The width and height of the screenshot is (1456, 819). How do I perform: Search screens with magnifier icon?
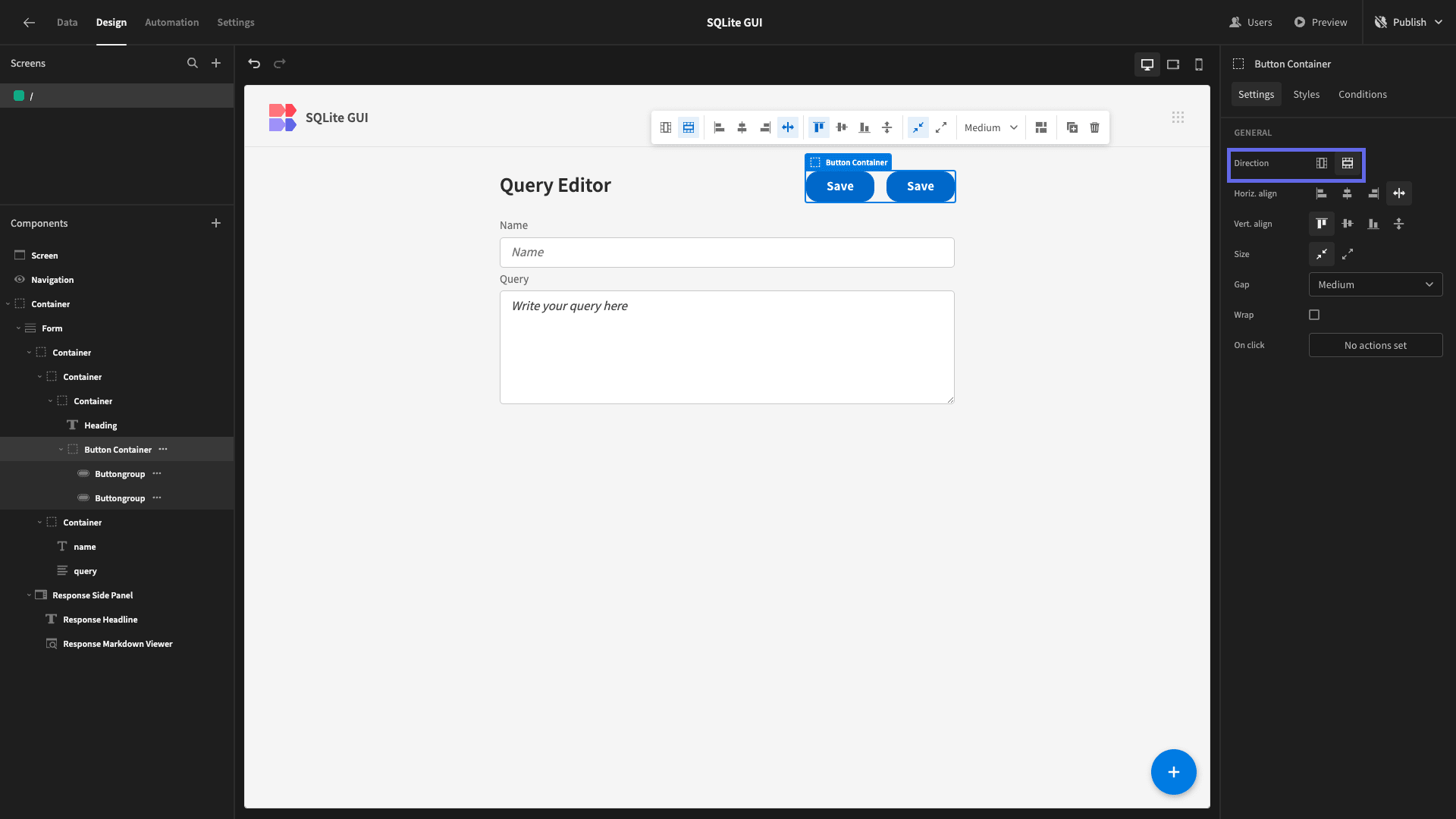[x=193, y=64]
